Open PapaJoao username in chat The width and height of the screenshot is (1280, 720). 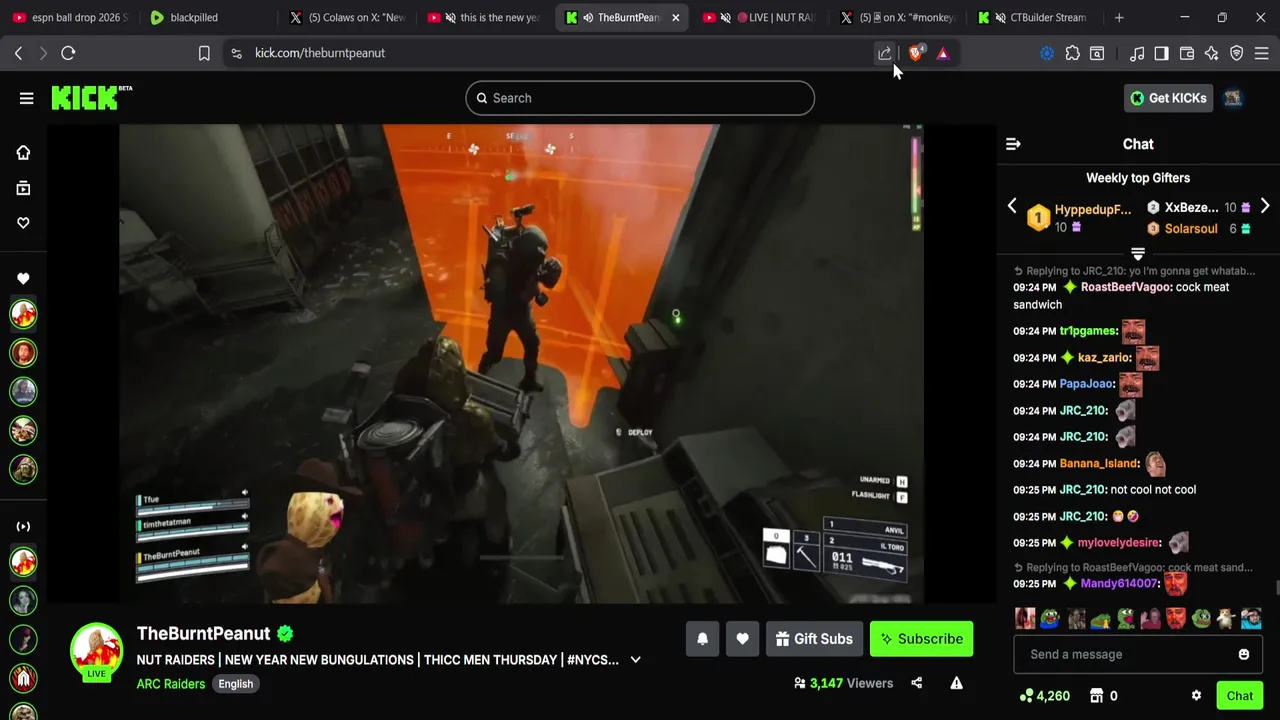1086,384
